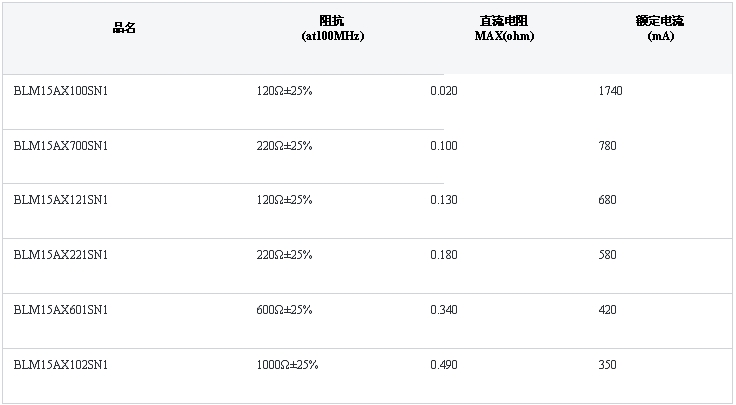Select the 0.490 DC resistance cell
736x405 pixels.
tap(443, 365)
